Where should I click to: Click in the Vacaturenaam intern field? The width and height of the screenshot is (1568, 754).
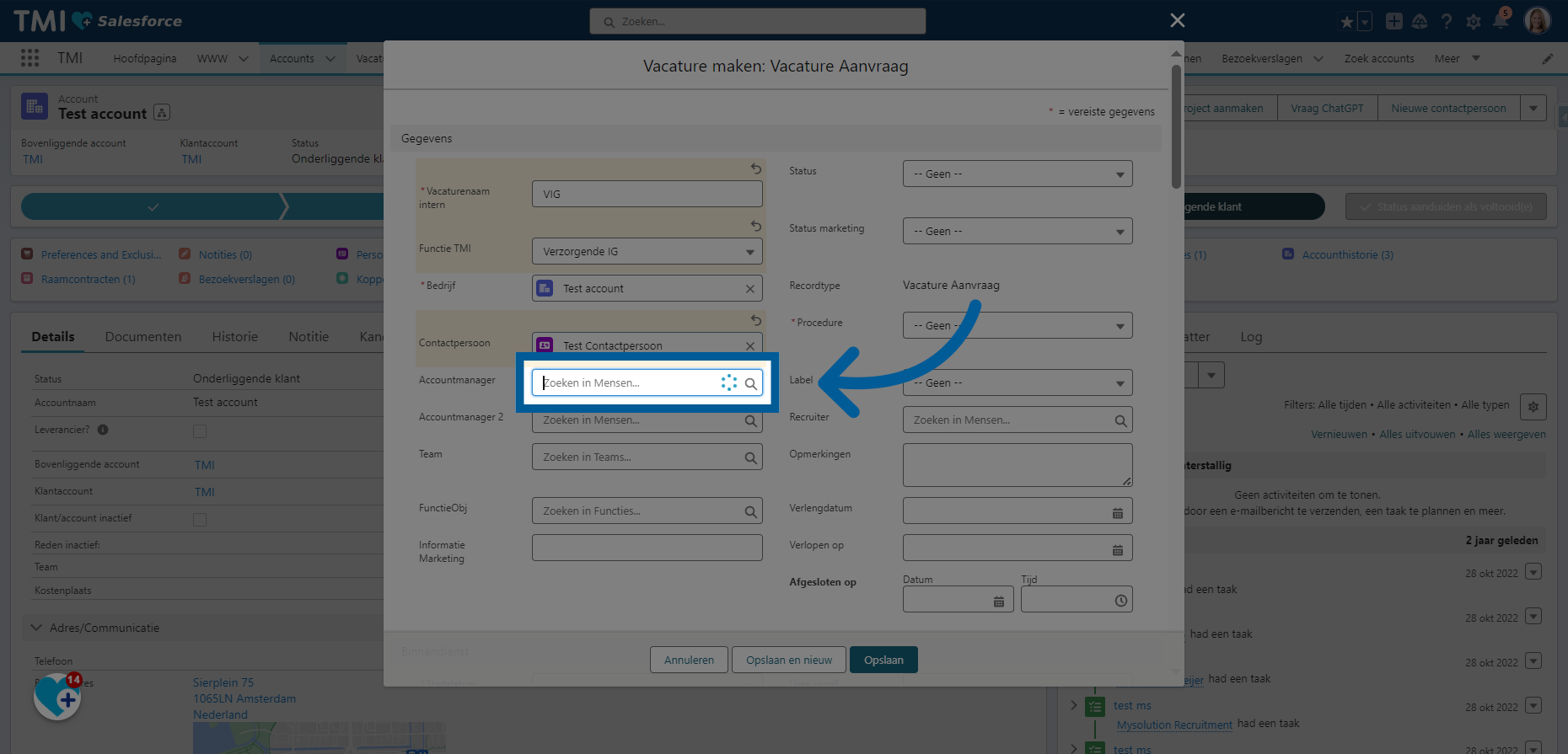click(x=647, y=194)
